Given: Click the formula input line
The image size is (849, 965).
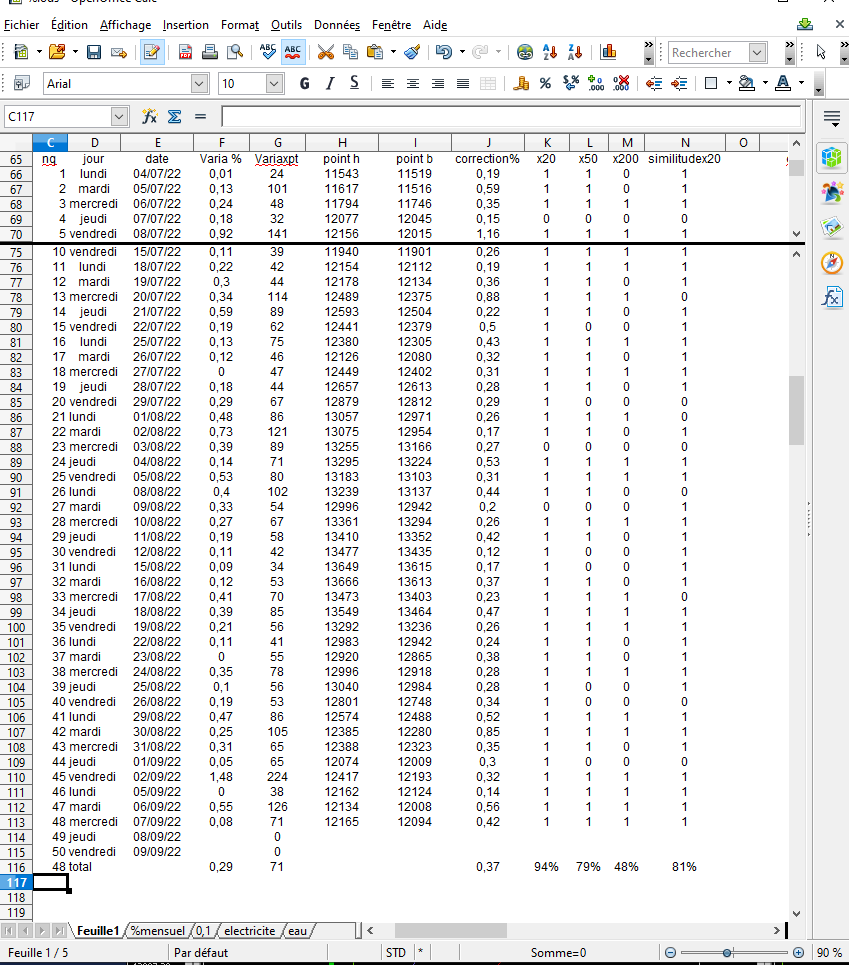Looking at the screenshot, I should (x=510, y=117).
